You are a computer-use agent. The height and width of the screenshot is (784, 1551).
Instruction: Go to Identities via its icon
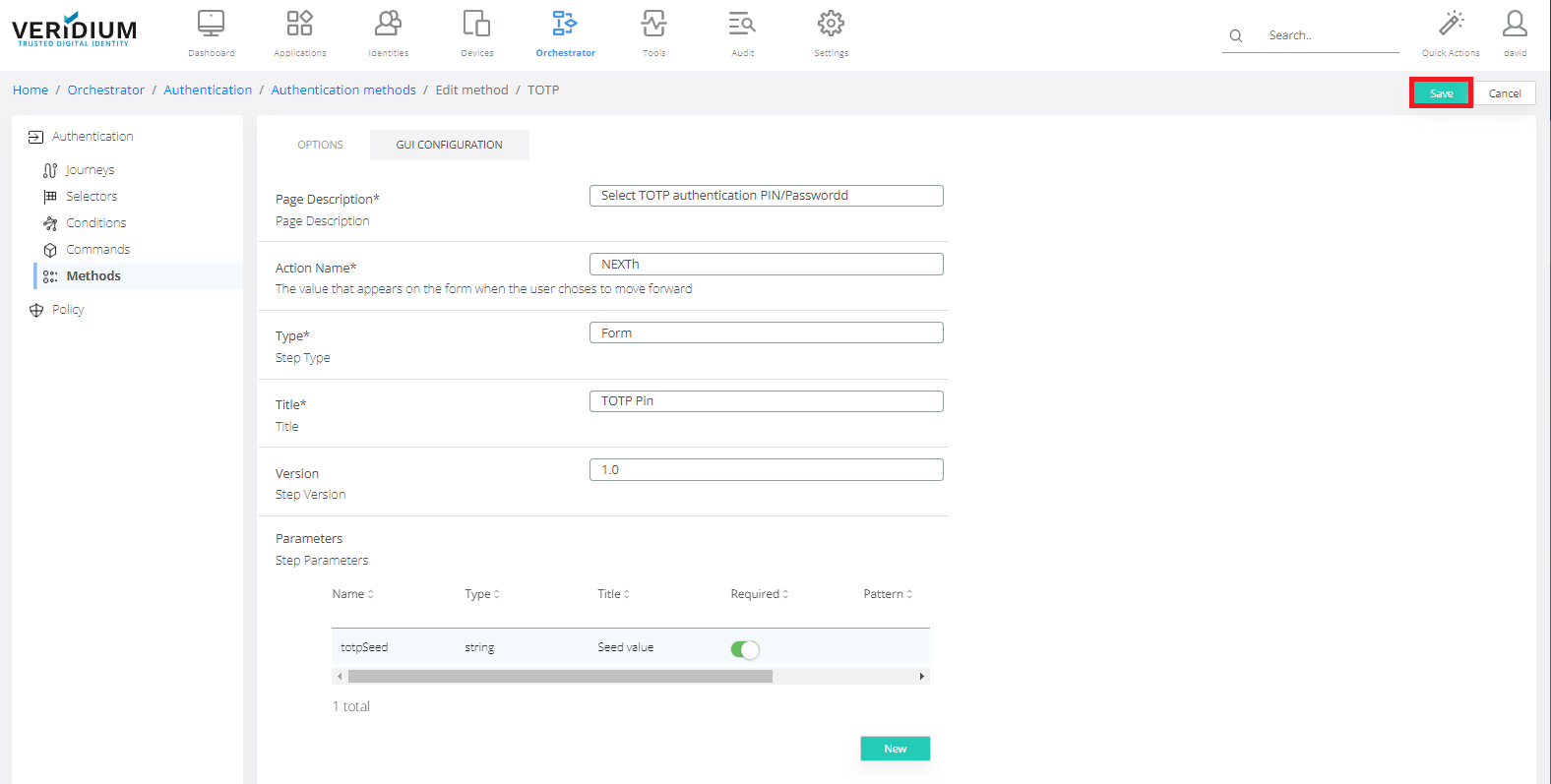(388, 24)
